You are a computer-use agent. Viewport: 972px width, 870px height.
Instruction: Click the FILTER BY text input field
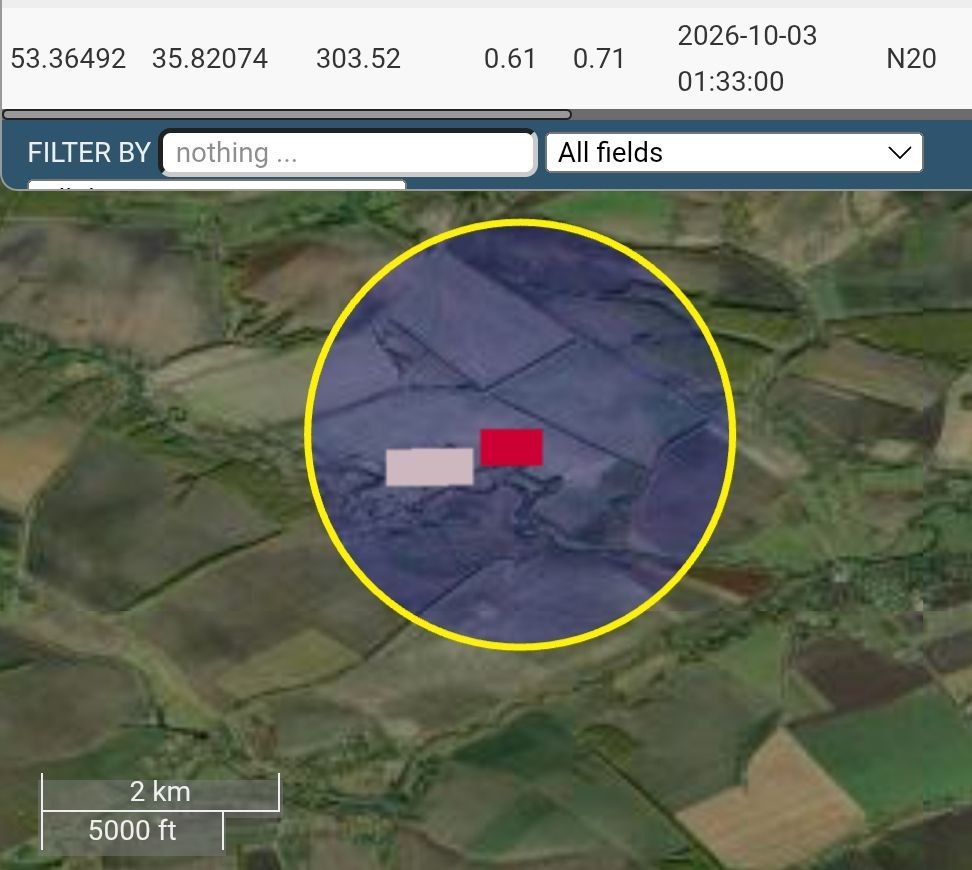coord(349,153)
